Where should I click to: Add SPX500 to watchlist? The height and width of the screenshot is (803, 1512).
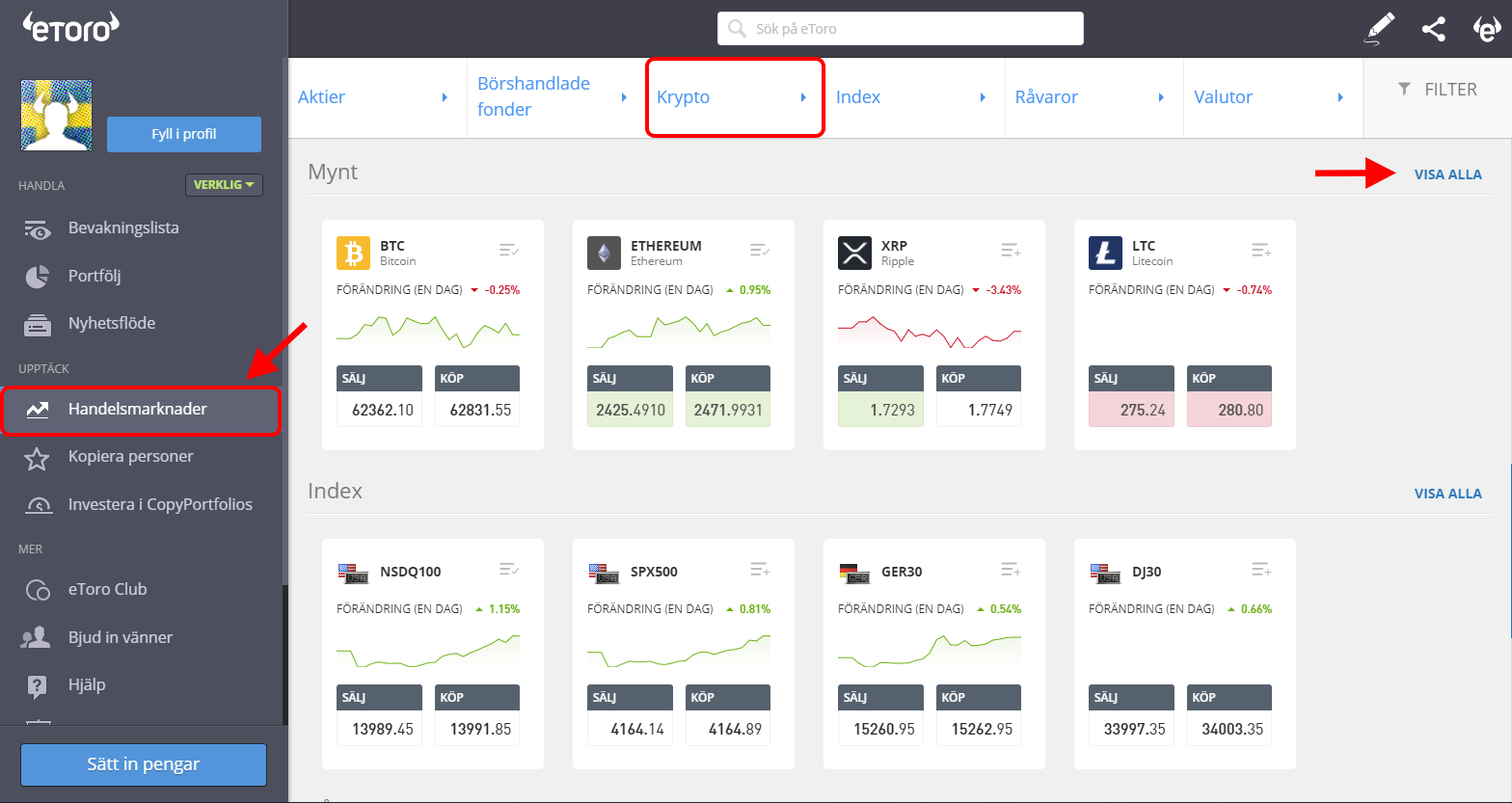tap(760, 570)
